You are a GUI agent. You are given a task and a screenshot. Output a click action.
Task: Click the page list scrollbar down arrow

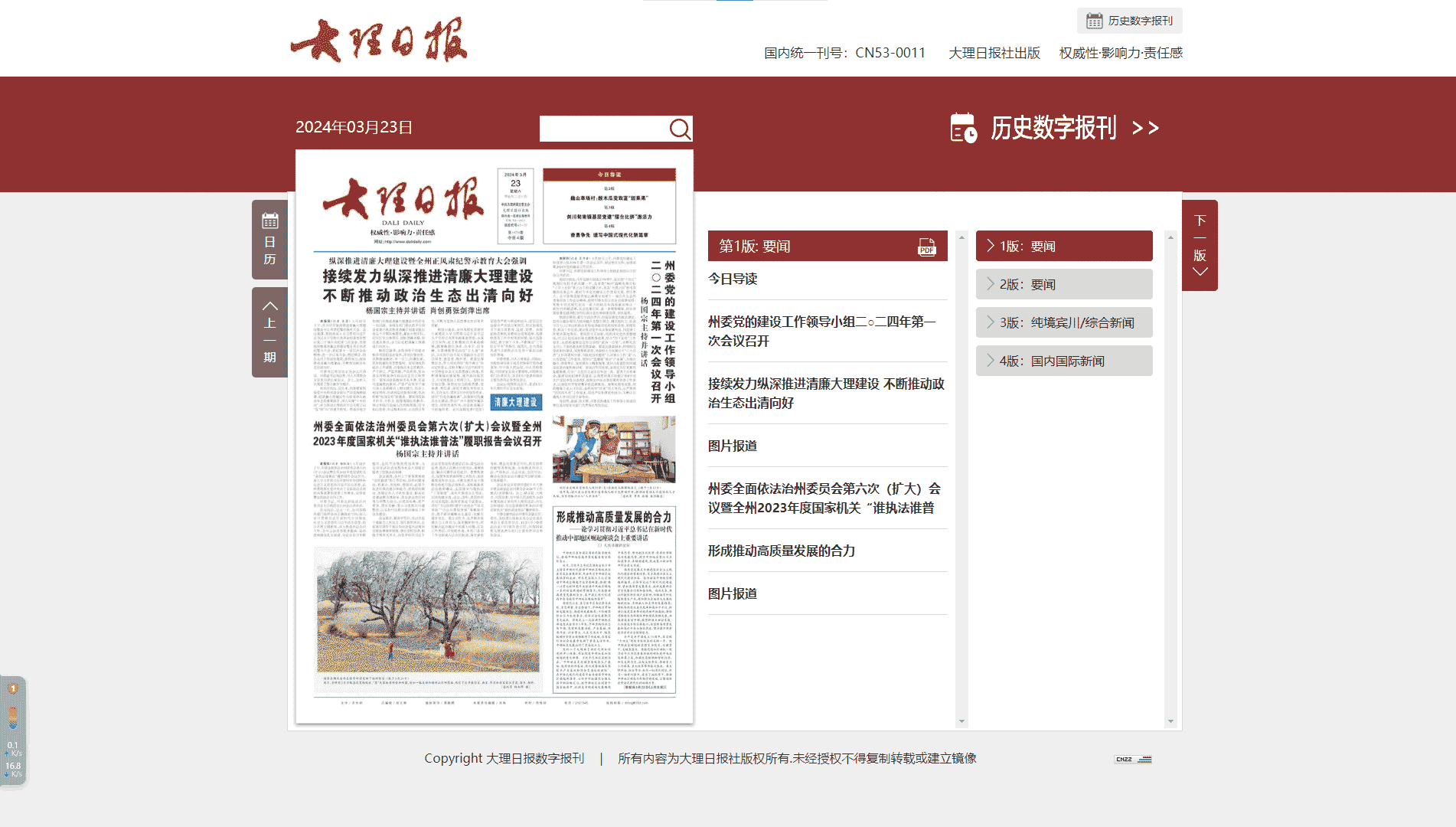[x=1170, y=721]
